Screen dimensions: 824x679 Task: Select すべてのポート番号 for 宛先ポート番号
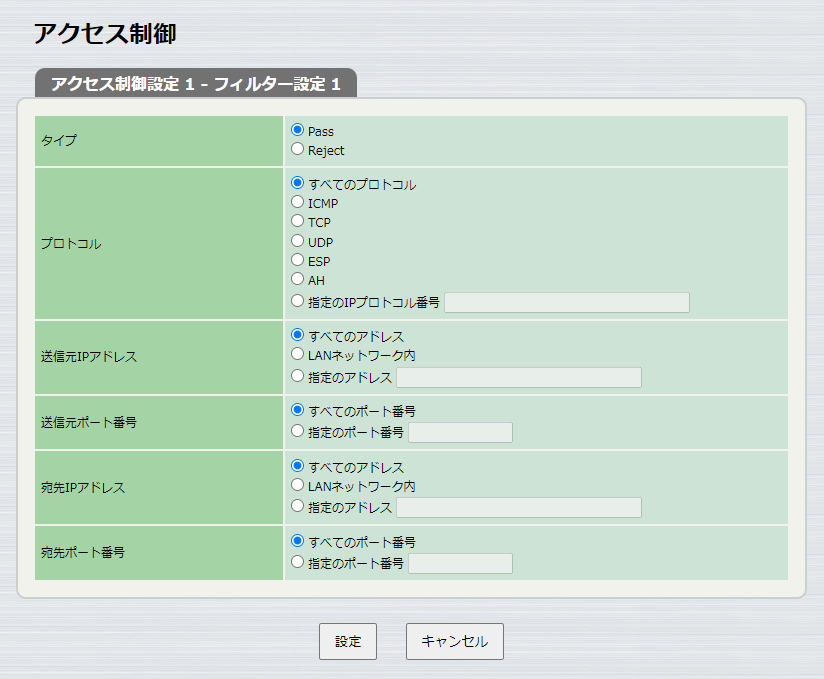(297, 542)
